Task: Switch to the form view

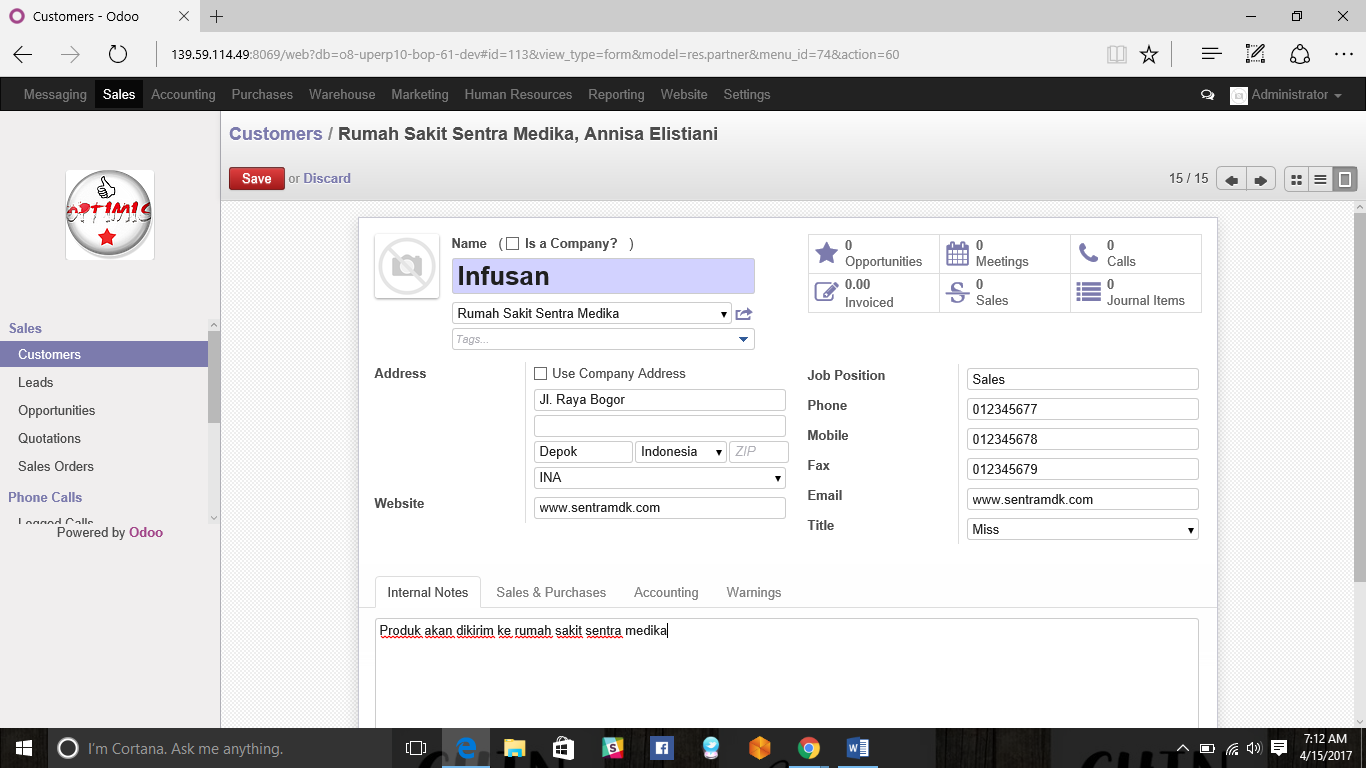Action: pyautogui.click(x=1345, y=180)
